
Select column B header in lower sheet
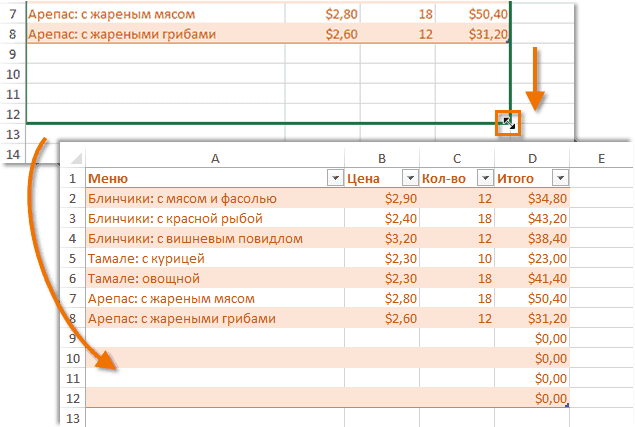[x=382, y=158]
